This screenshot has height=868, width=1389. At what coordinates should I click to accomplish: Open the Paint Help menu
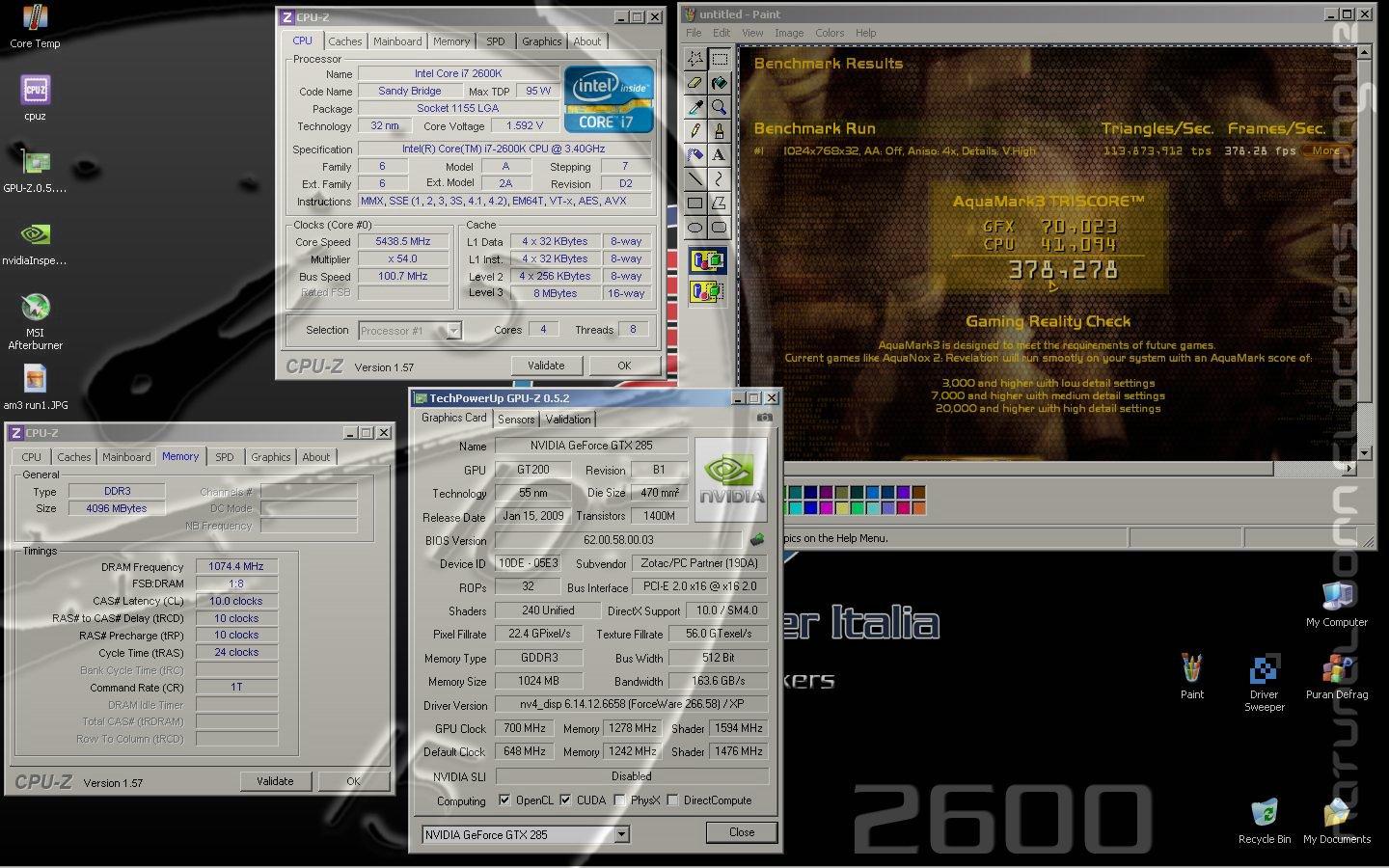click(866, 33)
